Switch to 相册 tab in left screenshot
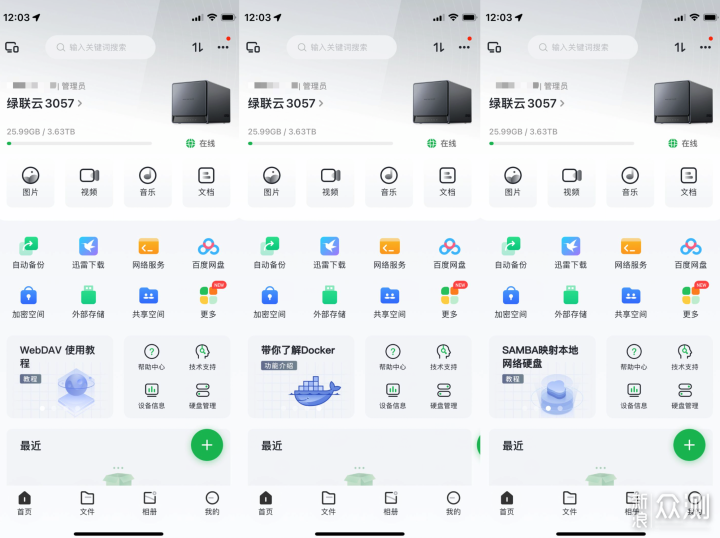The height and width of the screenshot is (538, 720). pyautogui.click(x=150, y=503)
